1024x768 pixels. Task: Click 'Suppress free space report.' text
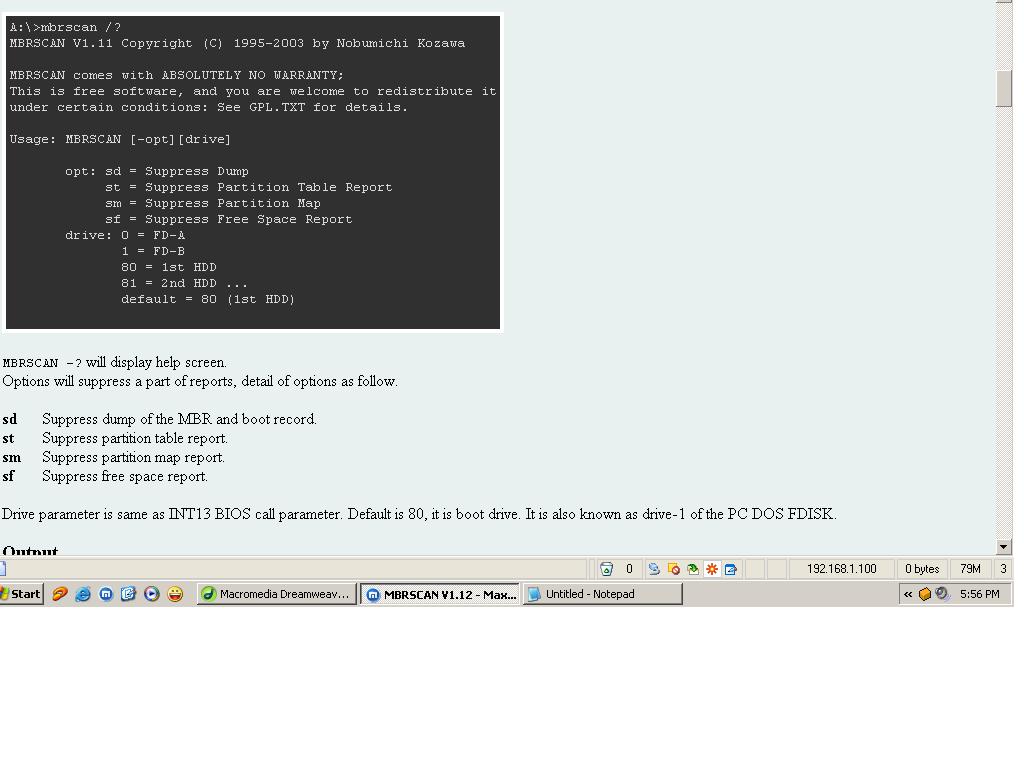(125, 476)
